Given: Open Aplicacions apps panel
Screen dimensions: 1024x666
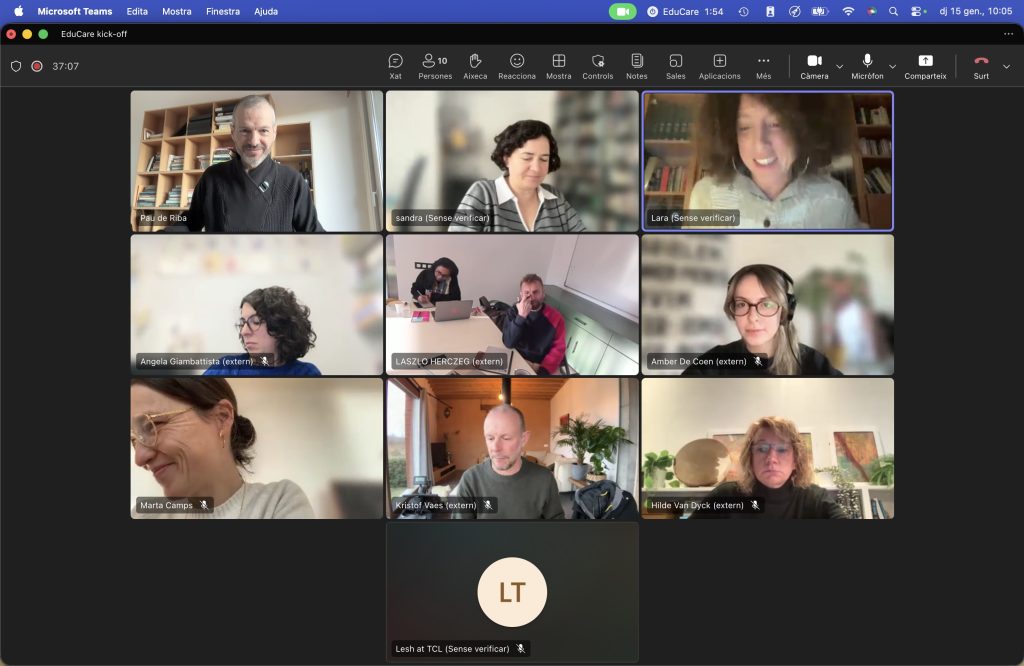Looking at the screenshot, I should 719,66.
